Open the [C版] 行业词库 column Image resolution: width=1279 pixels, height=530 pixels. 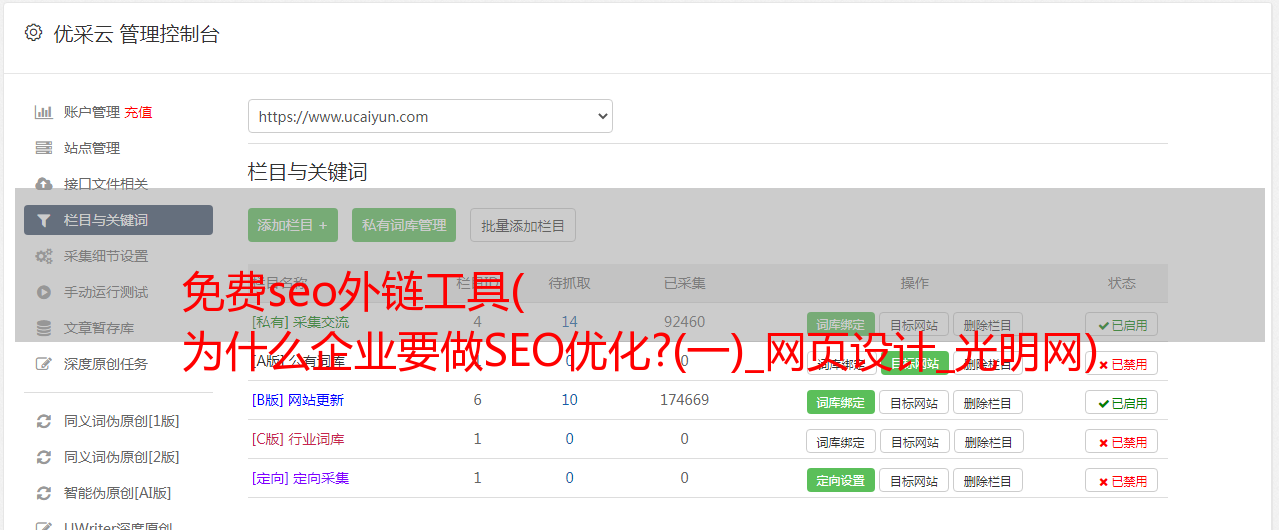[x=298, y=439]
